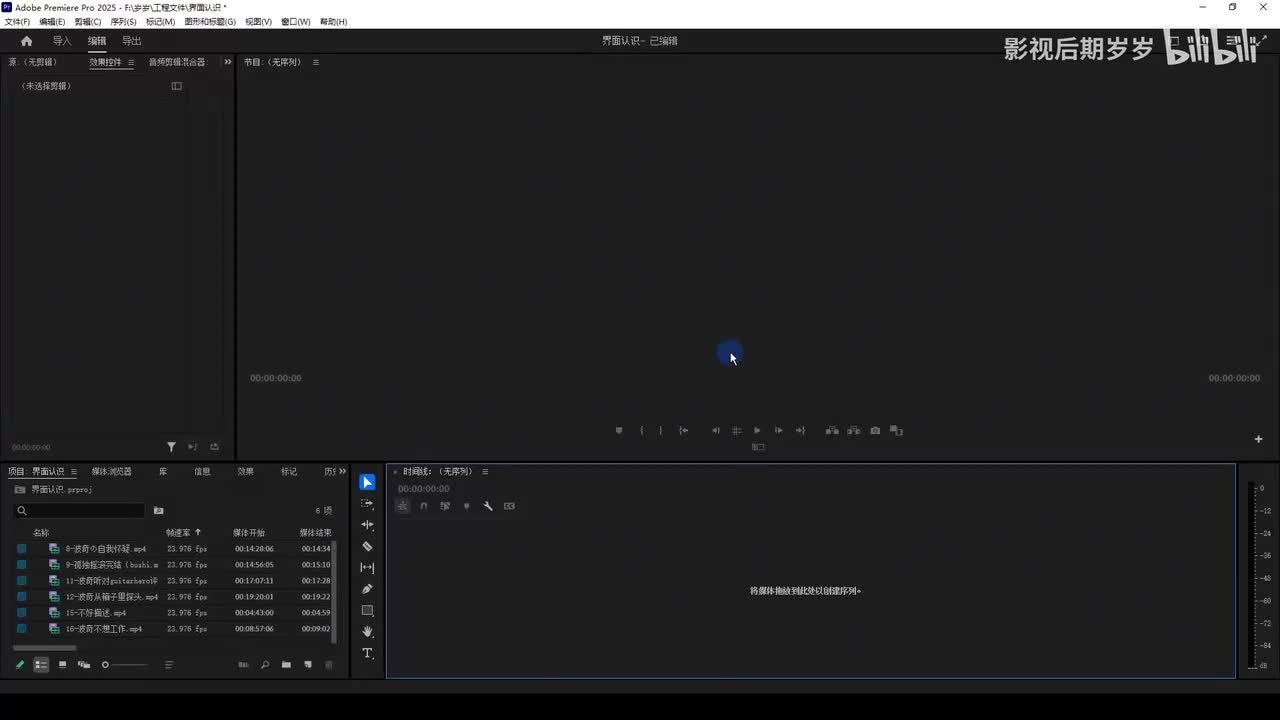Select the Type (T) tool
1280x720 pixels.
pyautogui.click(x=367, y=653)
